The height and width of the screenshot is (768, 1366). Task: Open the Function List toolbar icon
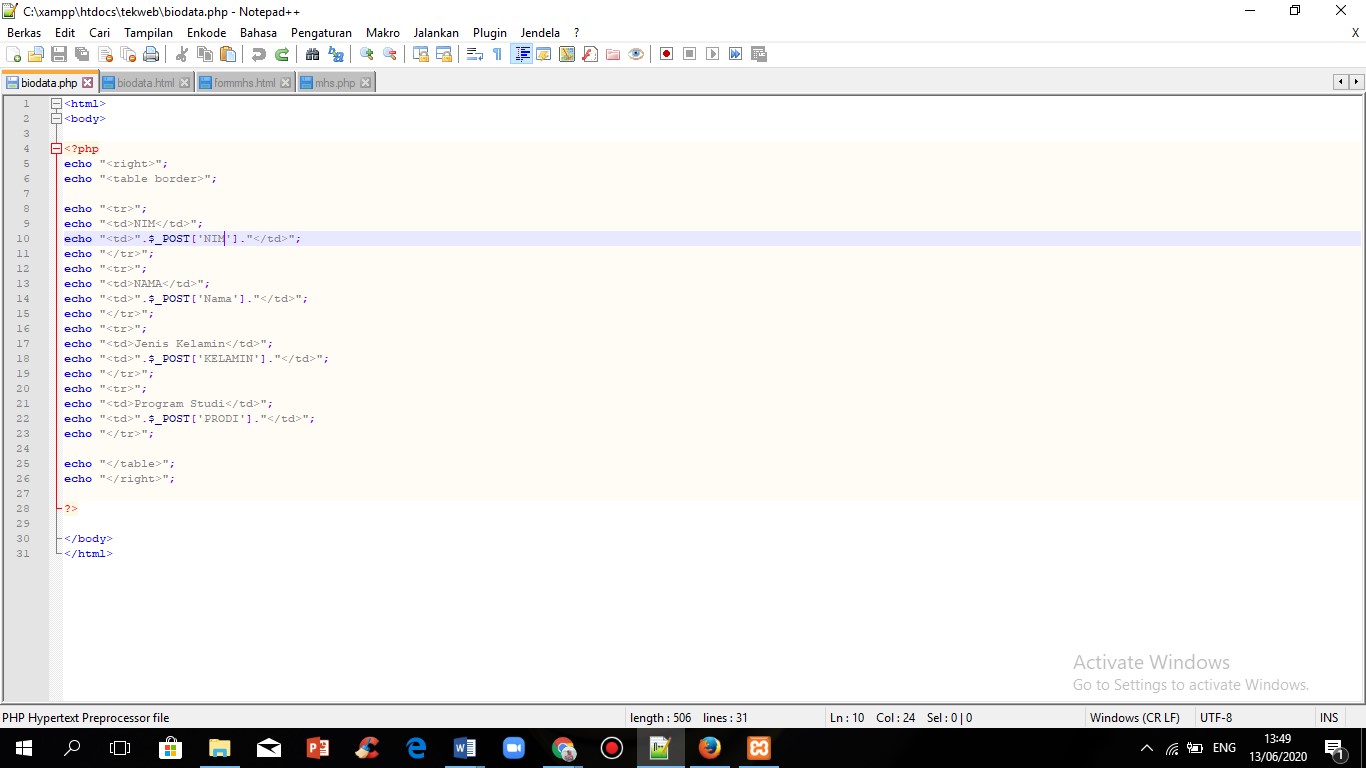[590, 54]
